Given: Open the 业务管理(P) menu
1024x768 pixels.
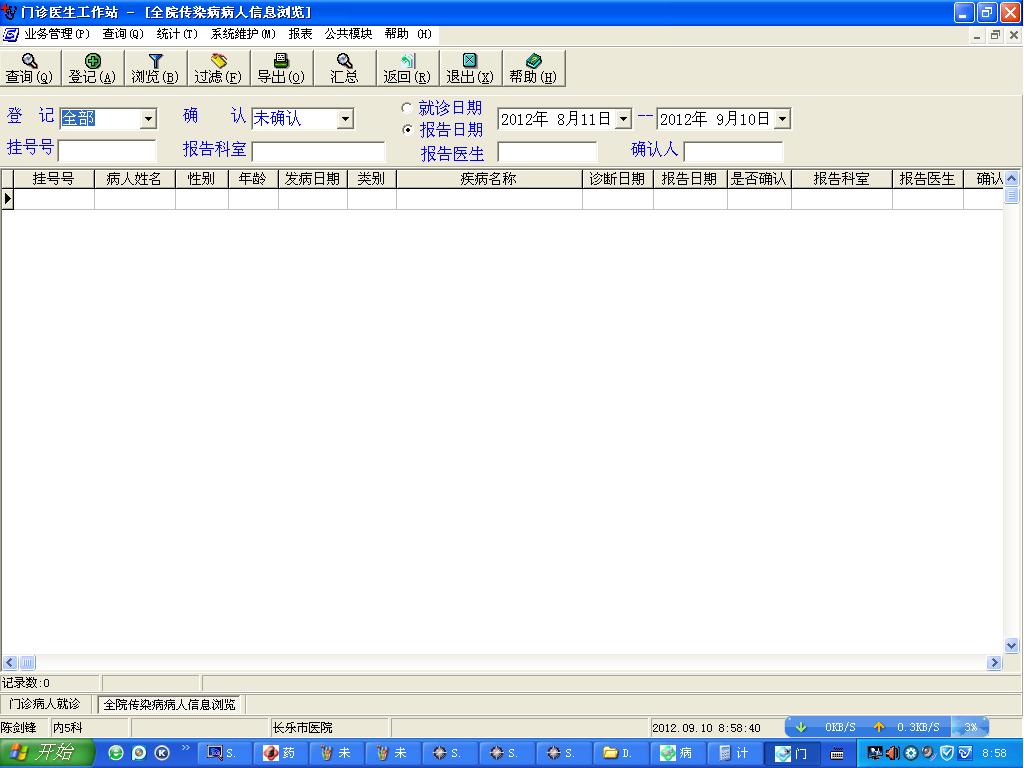Looking at the screenshot, I should click(x=57, y=34).
